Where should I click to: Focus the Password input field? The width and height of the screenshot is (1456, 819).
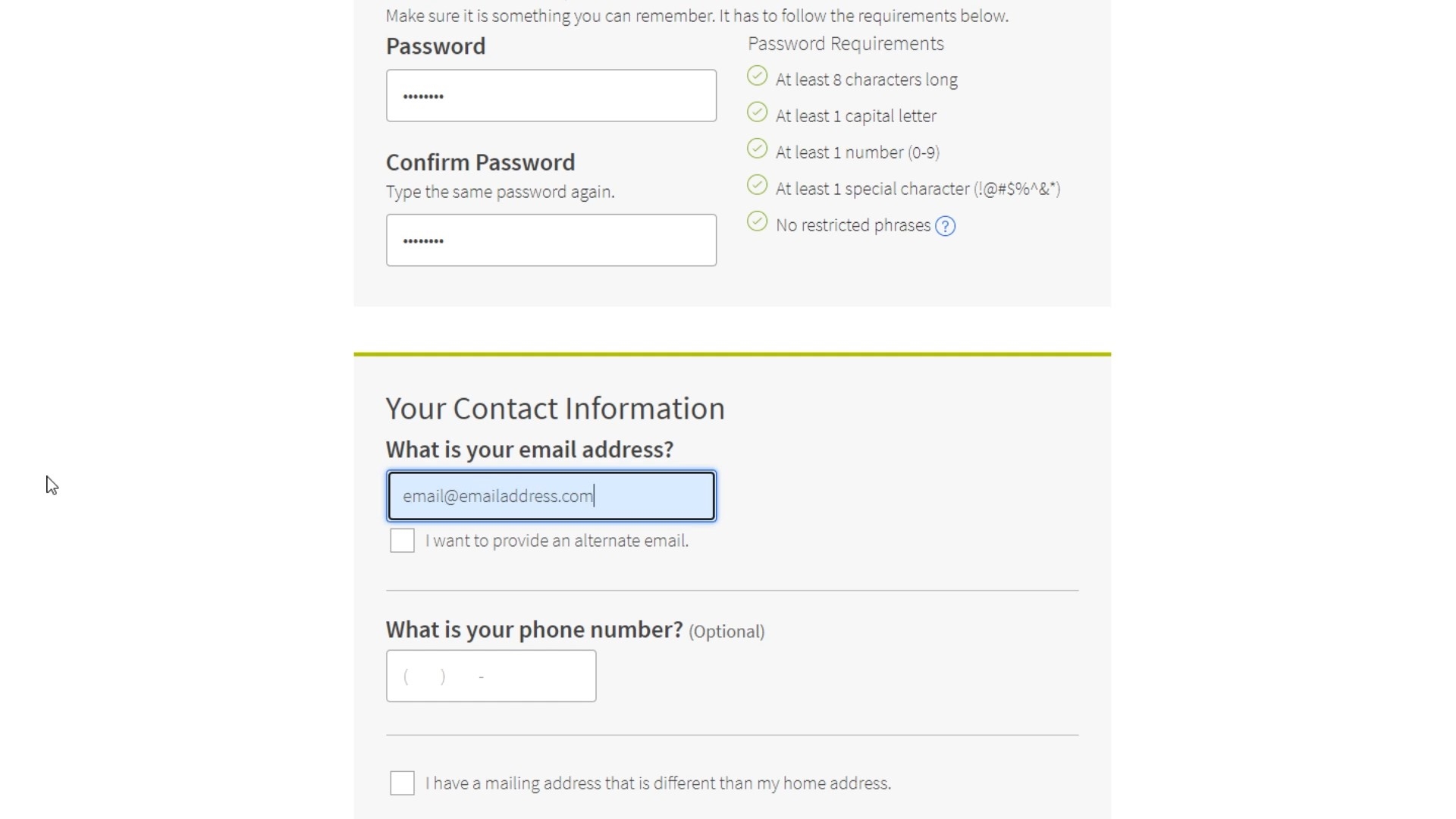(x=551, y=96)
